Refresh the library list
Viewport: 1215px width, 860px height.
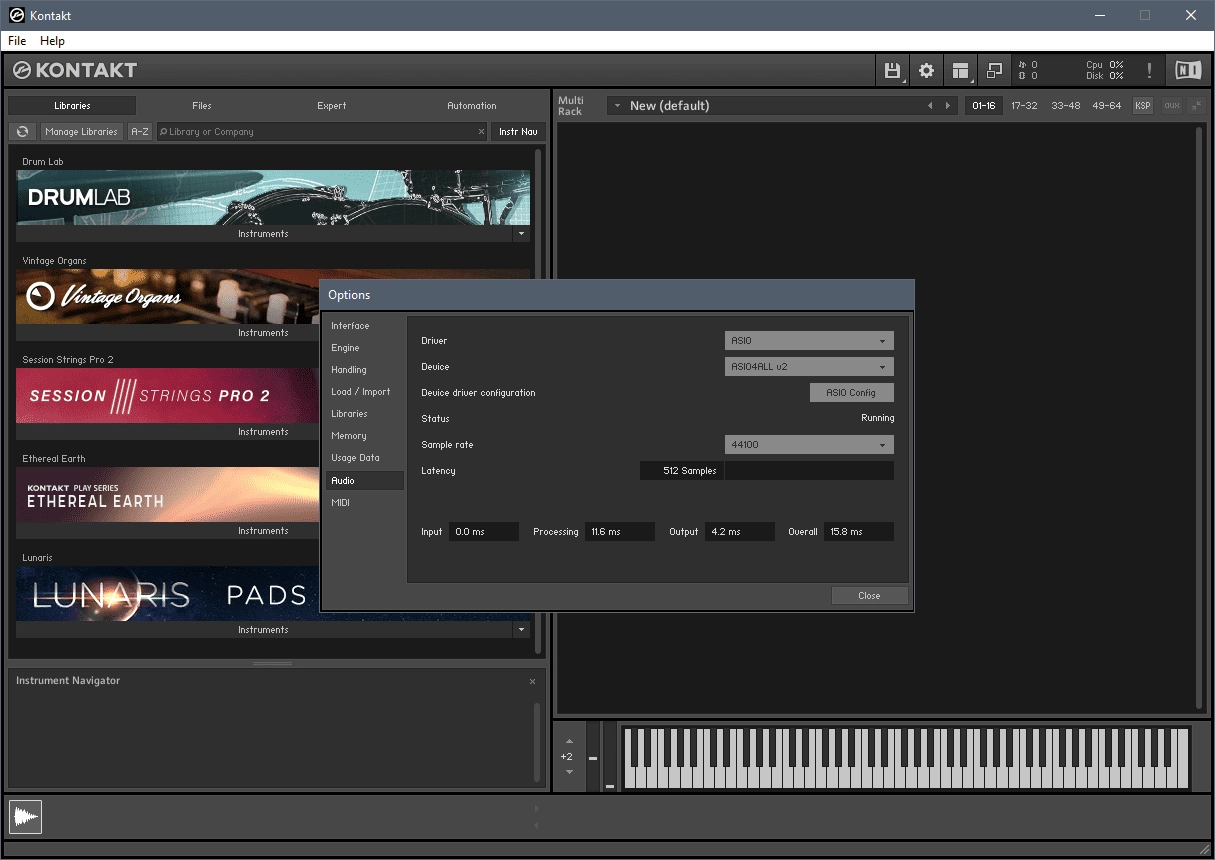click(22, 131)
